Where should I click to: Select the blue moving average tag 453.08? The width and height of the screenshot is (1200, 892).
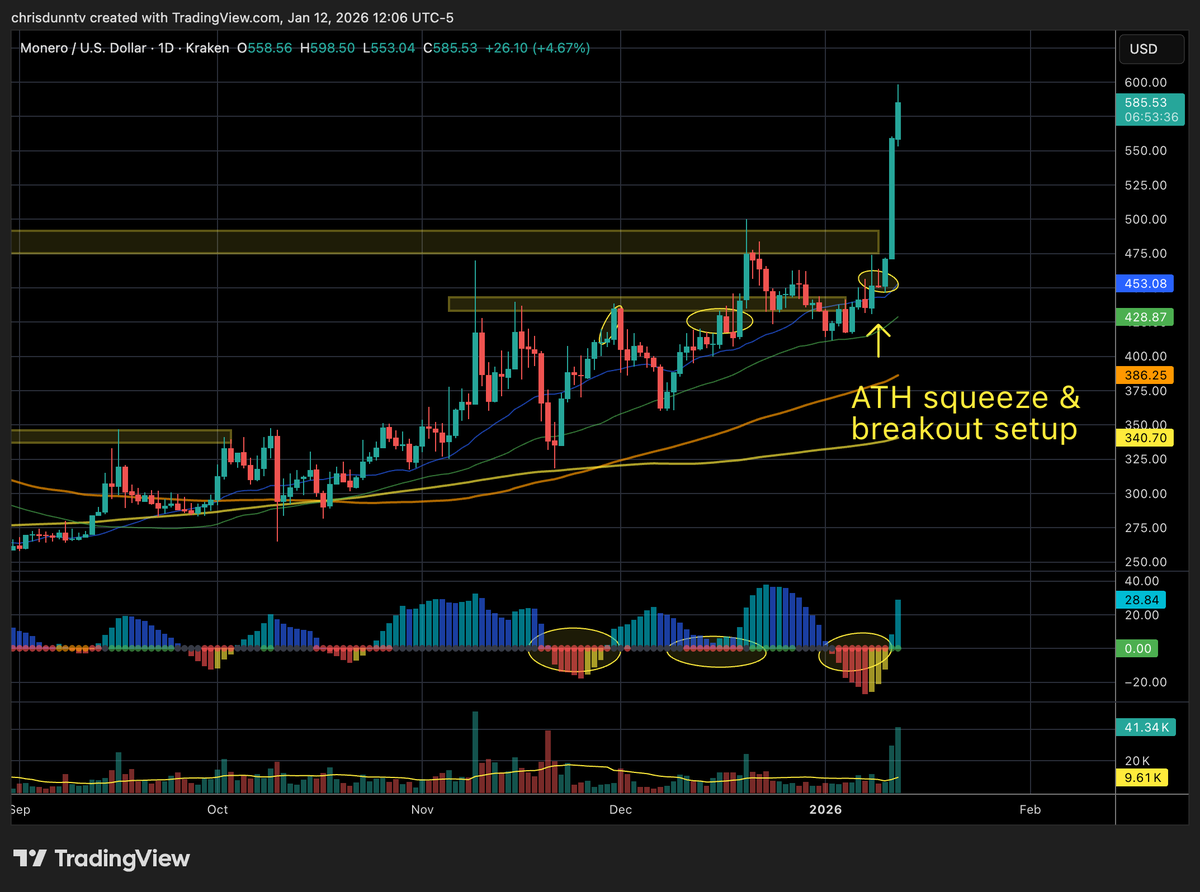tap(1145, 283)
